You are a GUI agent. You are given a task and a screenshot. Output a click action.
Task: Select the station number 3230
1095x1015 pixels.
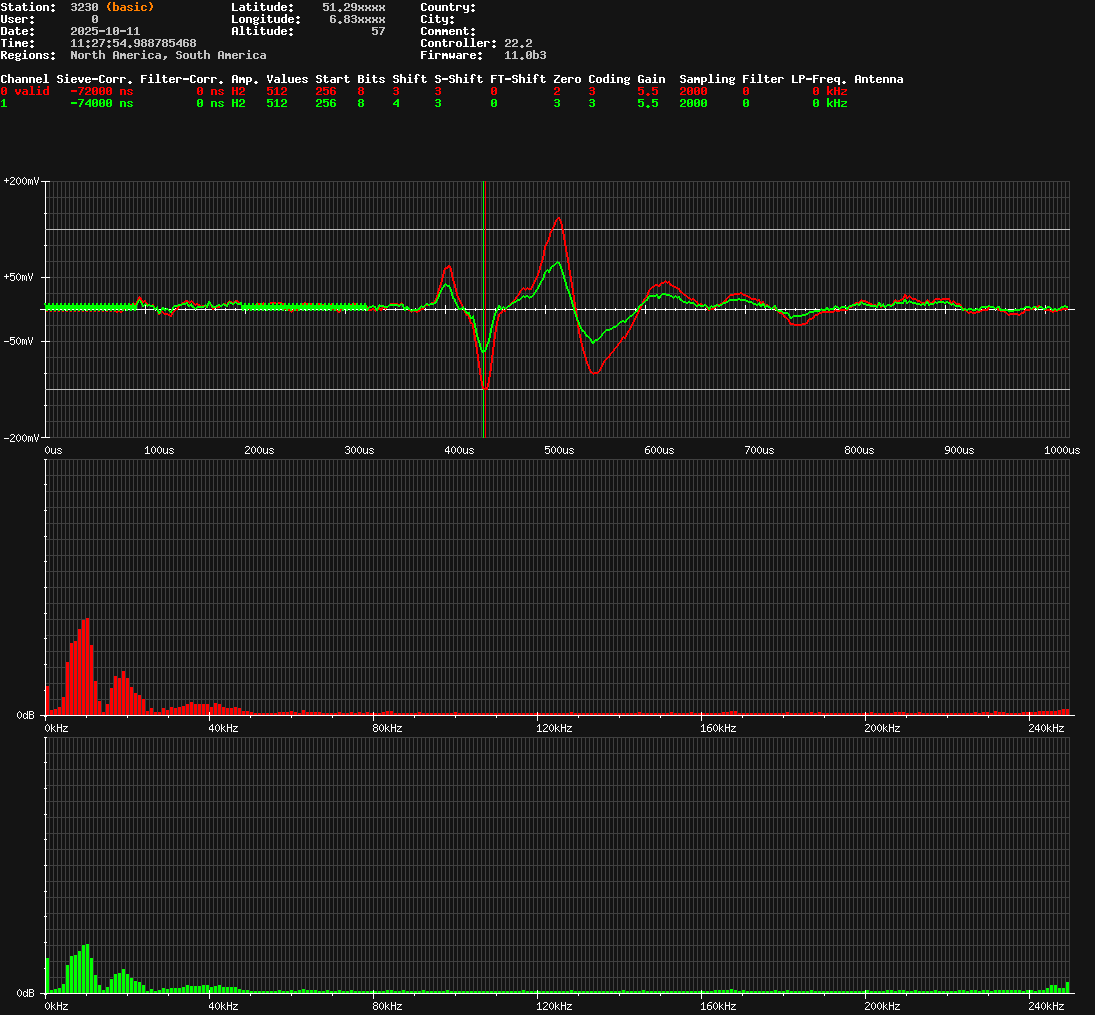[x=84, y=7]
